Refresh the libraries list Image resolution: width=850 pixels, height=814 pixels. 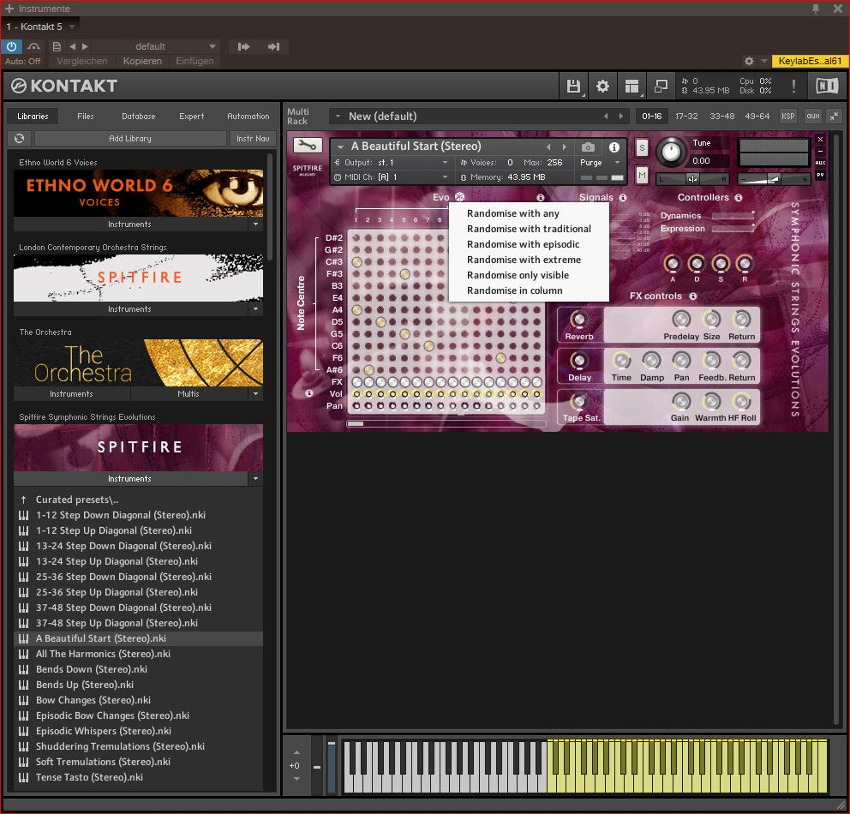point(20,138)
